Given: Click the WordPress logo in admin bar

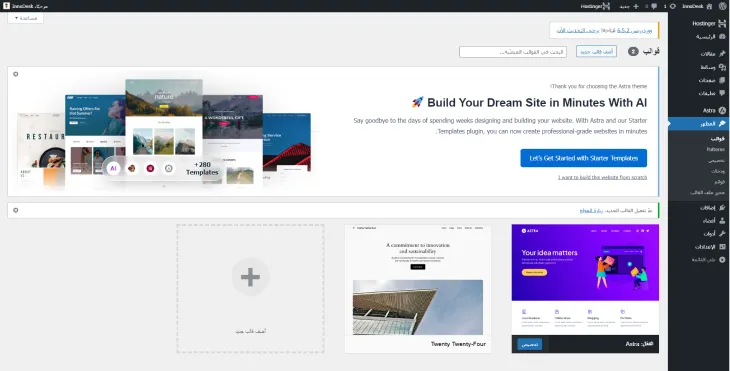Looking at the screenshot, I should point(722,6).
